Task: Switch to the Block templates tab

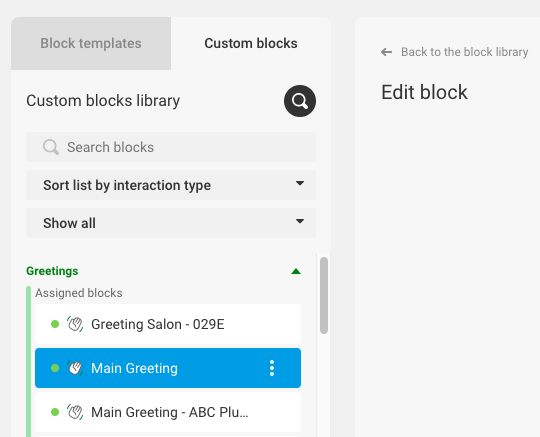Action: pos(91,43)
